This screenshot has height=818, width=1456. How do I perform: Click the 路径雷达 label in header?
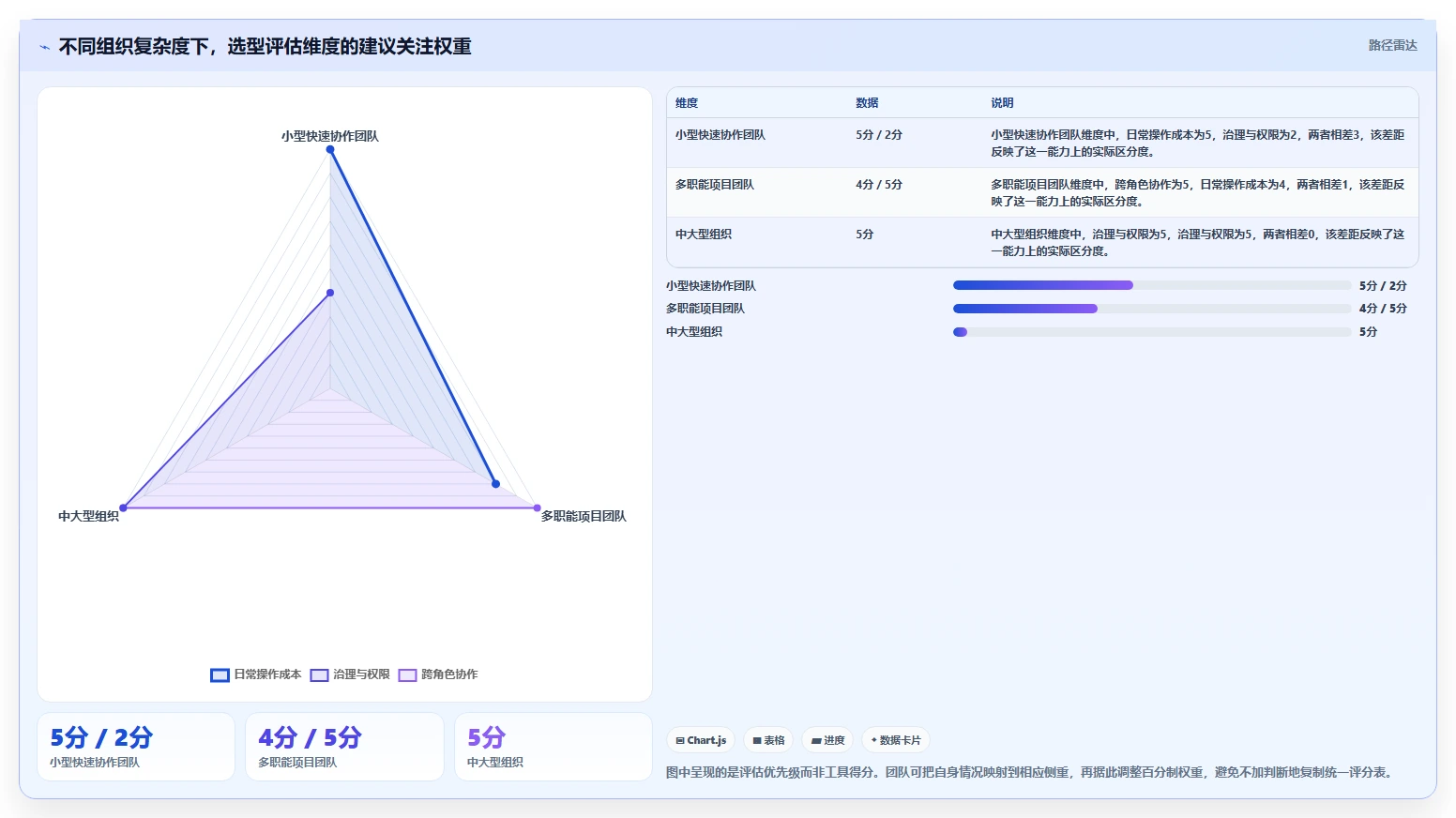pos(1392,45)
